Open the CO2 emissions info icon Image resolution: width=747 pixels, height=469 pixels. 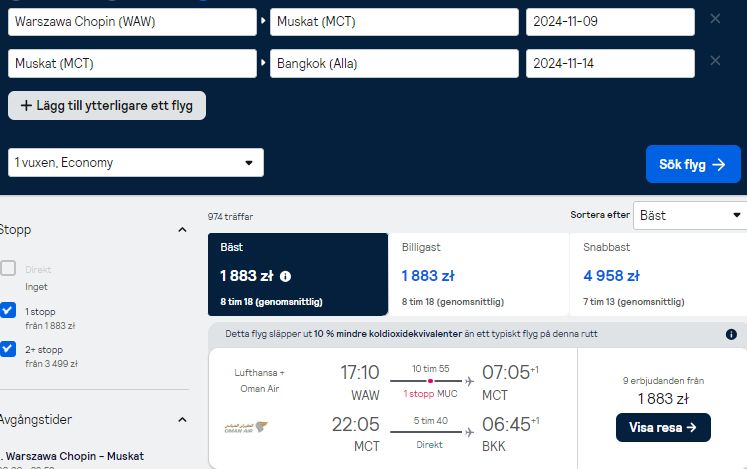tap(731, 334)
